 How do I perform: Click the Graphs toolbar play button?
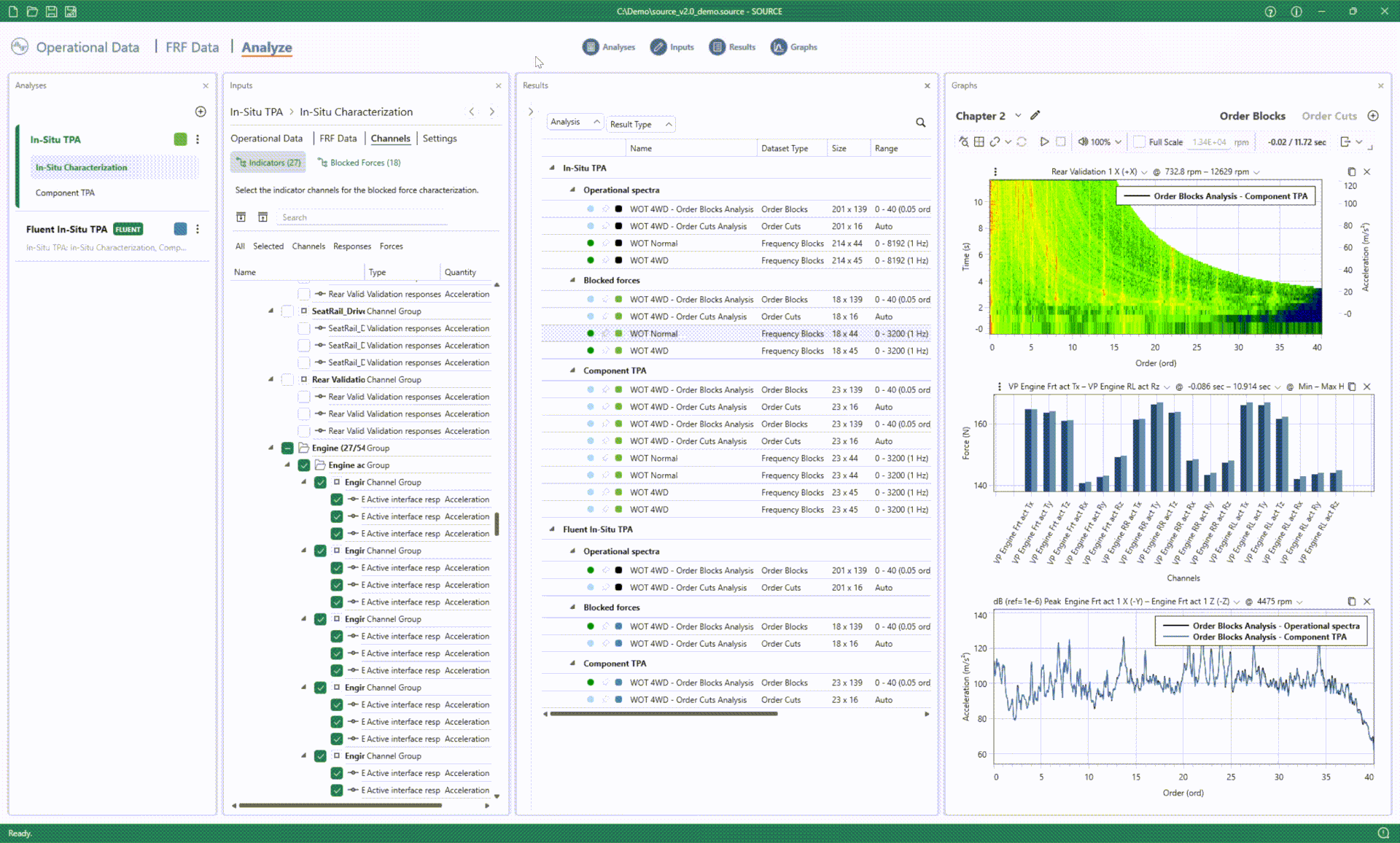(1044, 142)
